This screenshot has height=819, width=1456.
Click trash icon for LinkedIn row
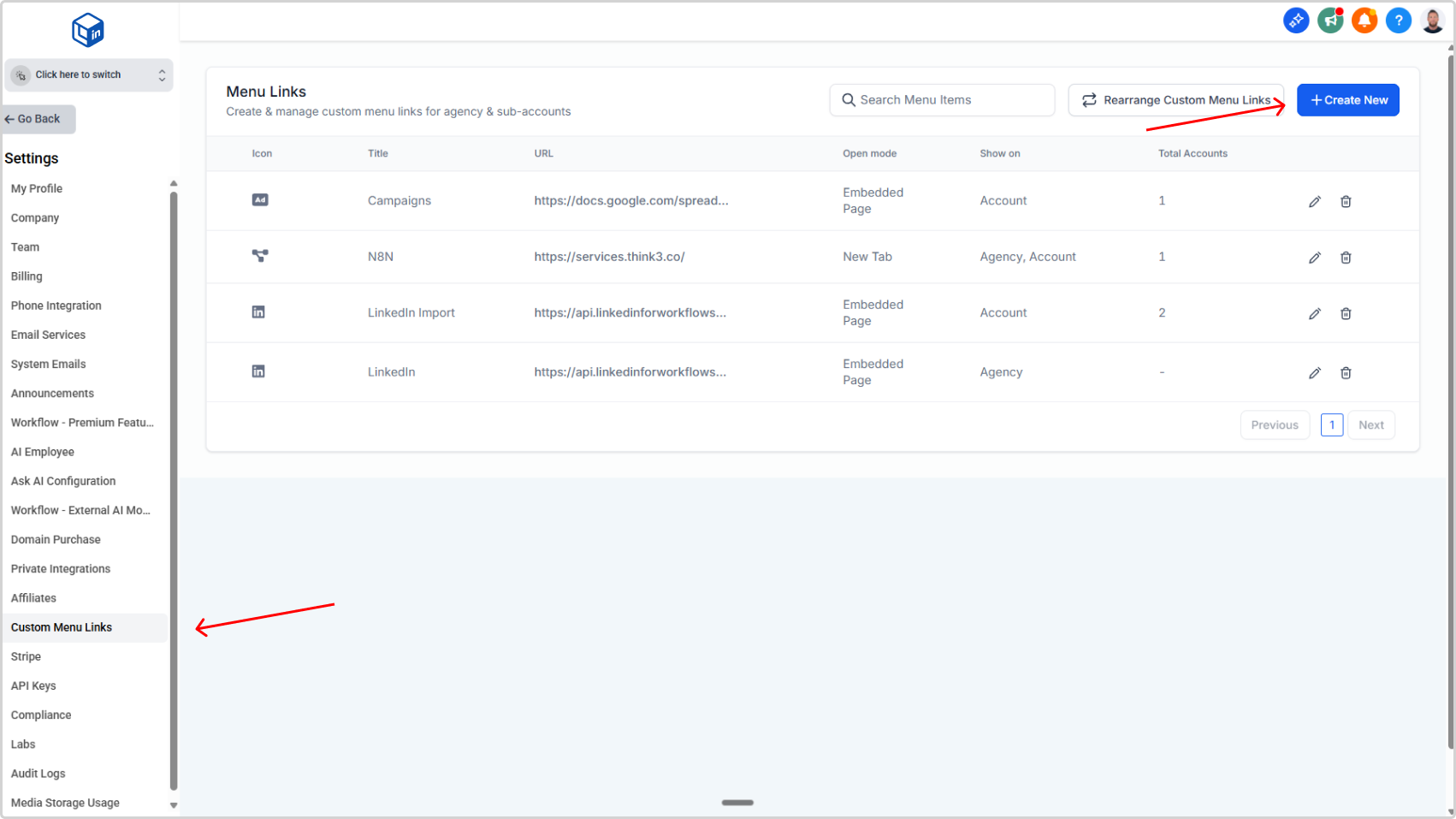[x=1345, y=373]
